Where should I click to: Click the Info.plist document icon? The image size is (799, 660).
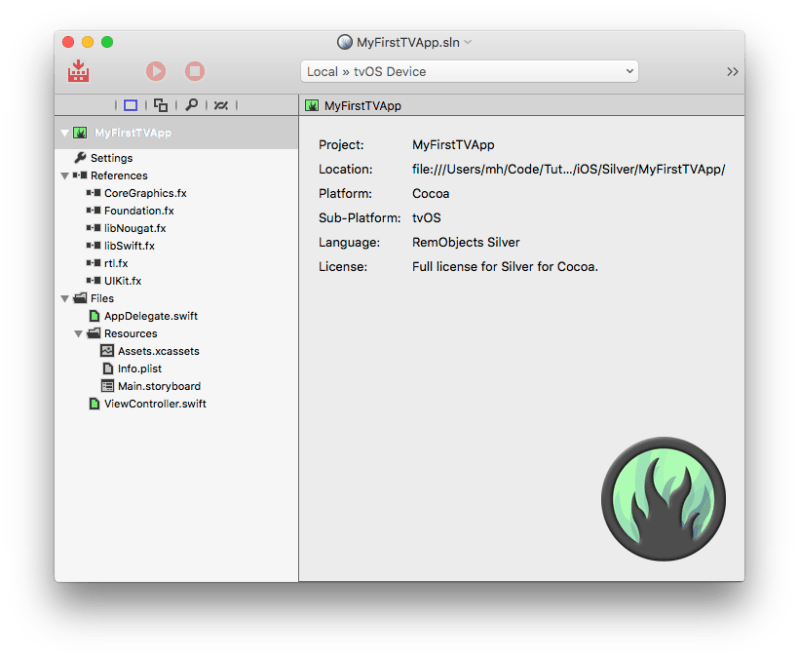click(108, 368)
